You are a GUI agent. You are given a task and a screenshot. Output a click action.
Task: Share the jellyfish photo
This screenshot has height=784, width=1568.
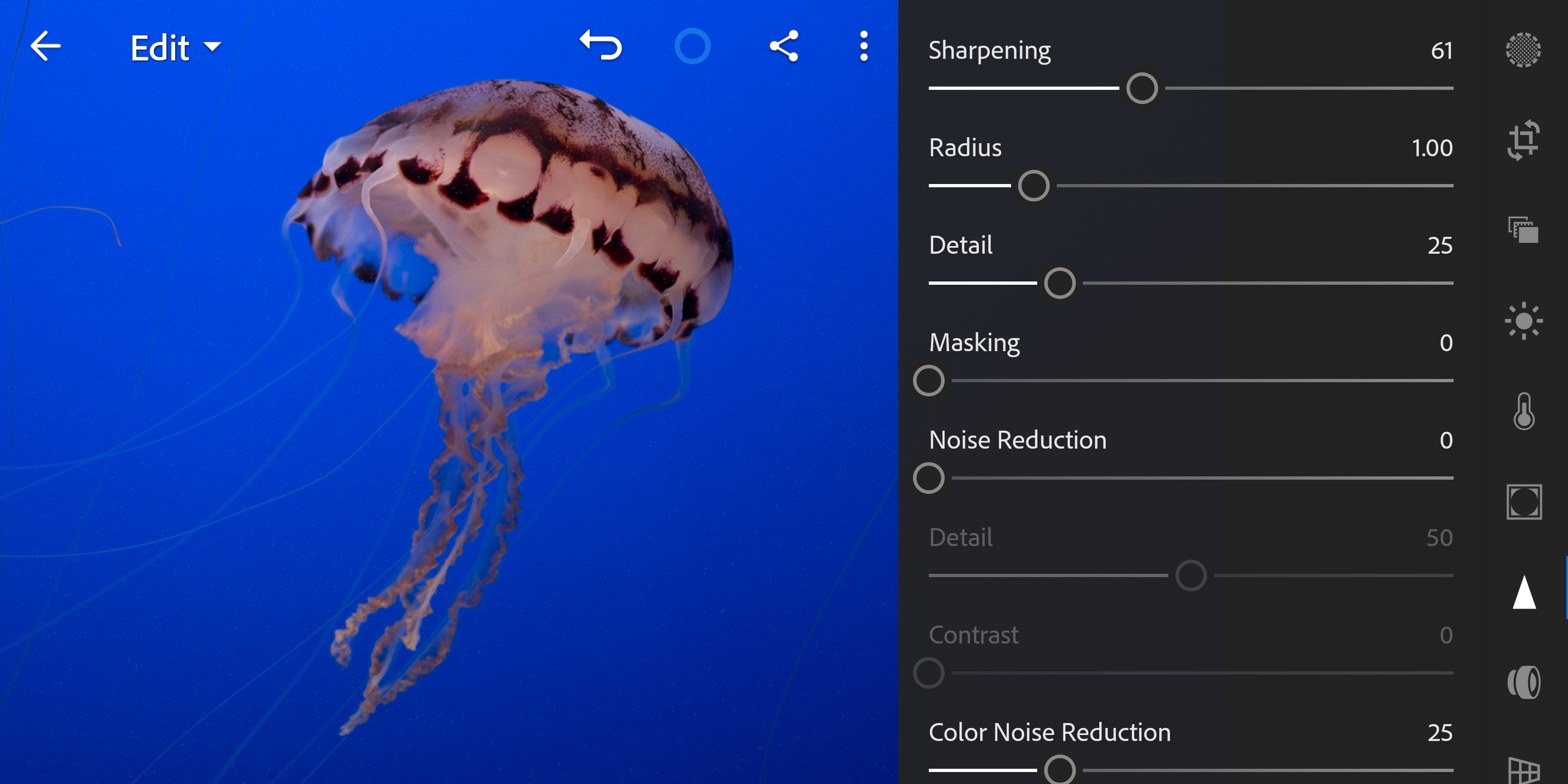(x=784, y=46)
